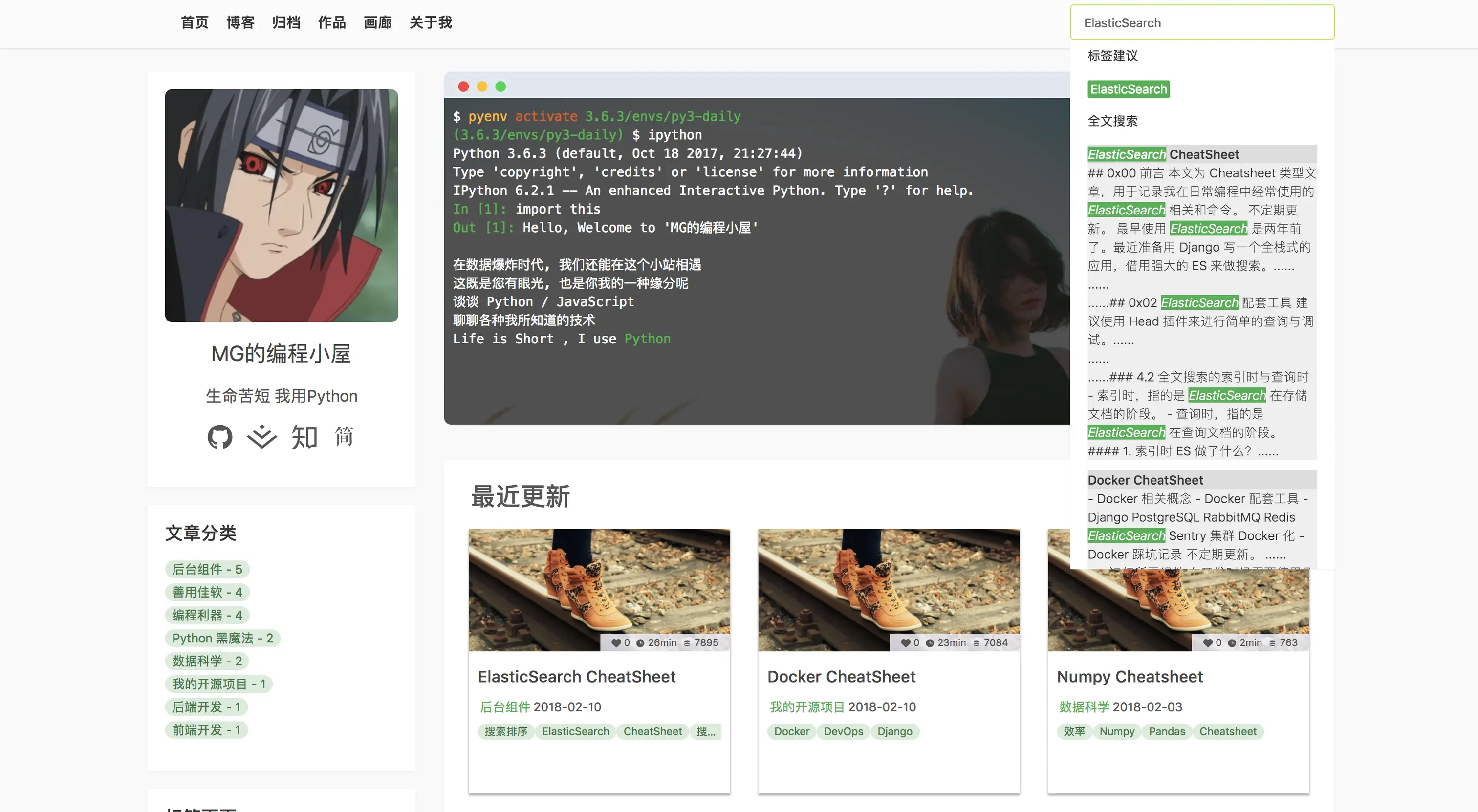Select the ElasticSearch tag suggestion
Image resolution: width=1478 pixels, height=812 pixels.
coord(1128,89)
